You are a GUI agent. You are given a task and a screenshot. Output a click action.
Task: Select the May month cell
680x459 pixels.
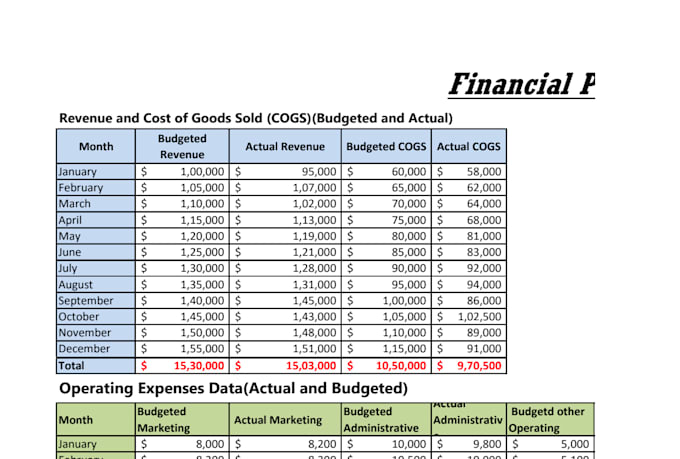click(96, 236)
